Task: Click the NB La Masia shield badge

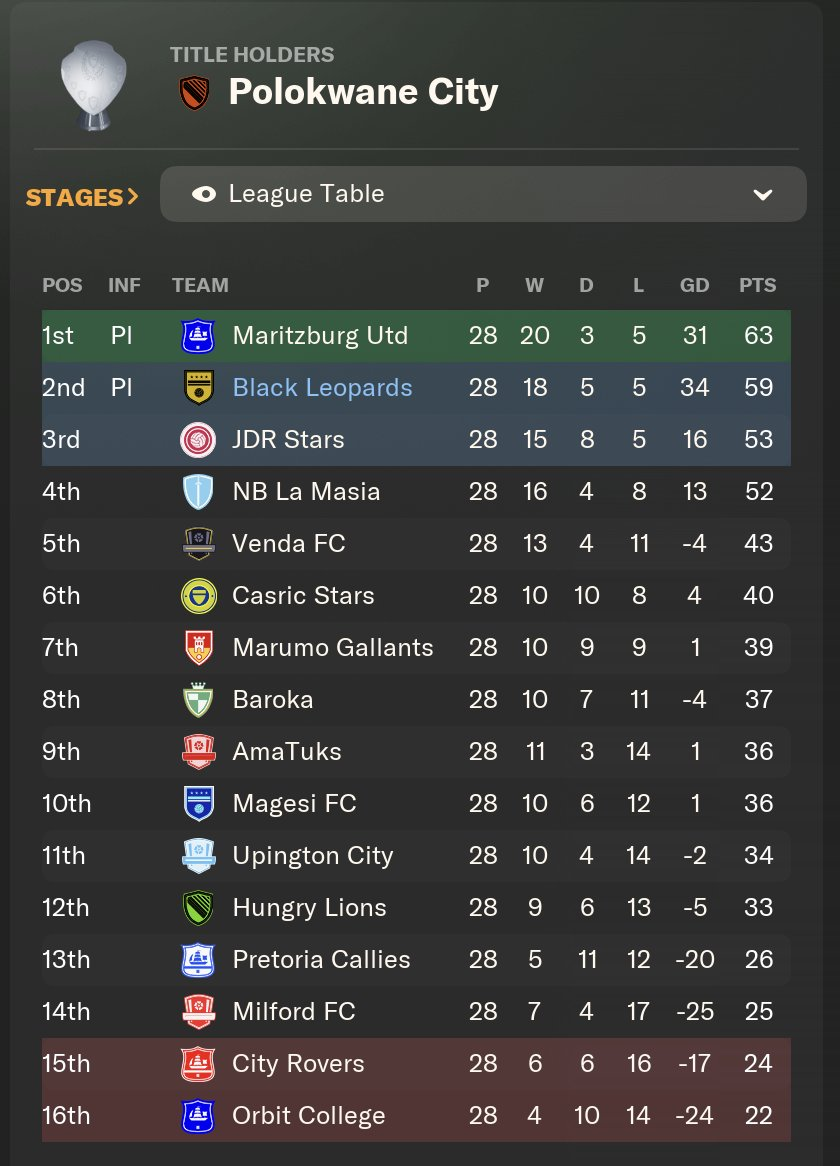Action: [x=197, y=492]
